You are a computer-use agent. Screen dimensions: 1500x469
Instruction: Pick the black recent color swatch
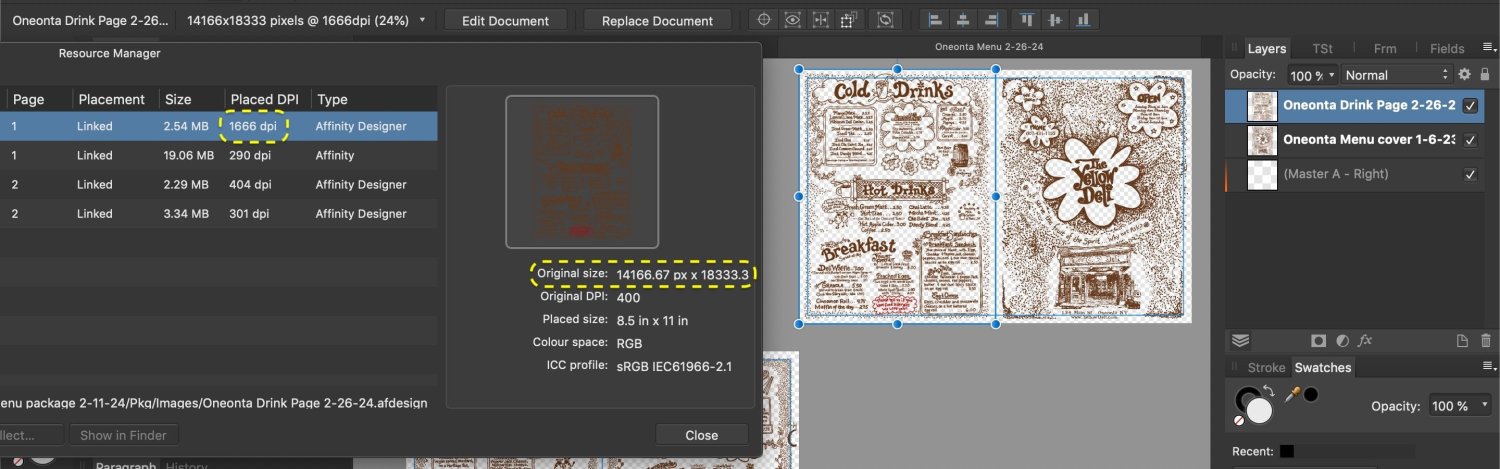[x=1286, y=451]
